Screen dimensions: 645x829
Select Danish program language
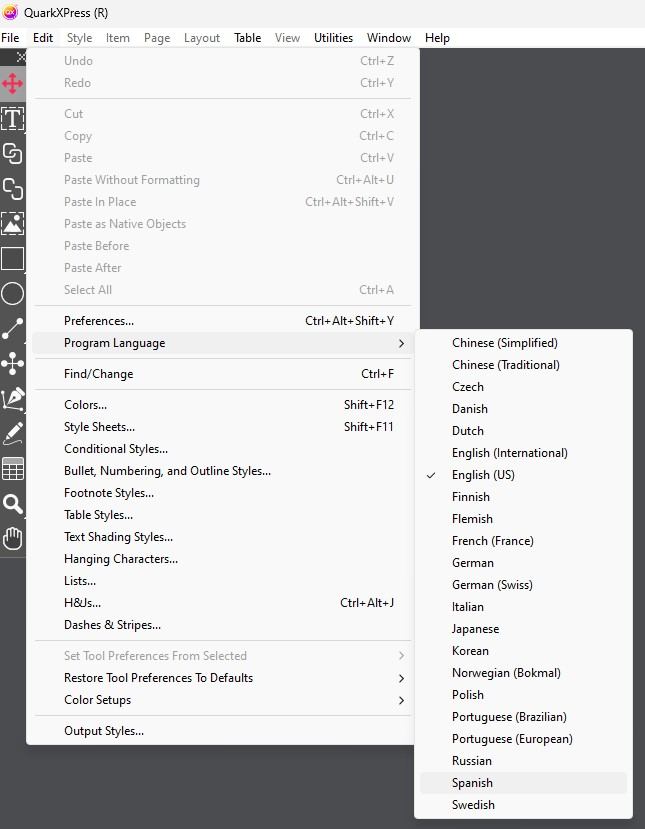(523, 409)
